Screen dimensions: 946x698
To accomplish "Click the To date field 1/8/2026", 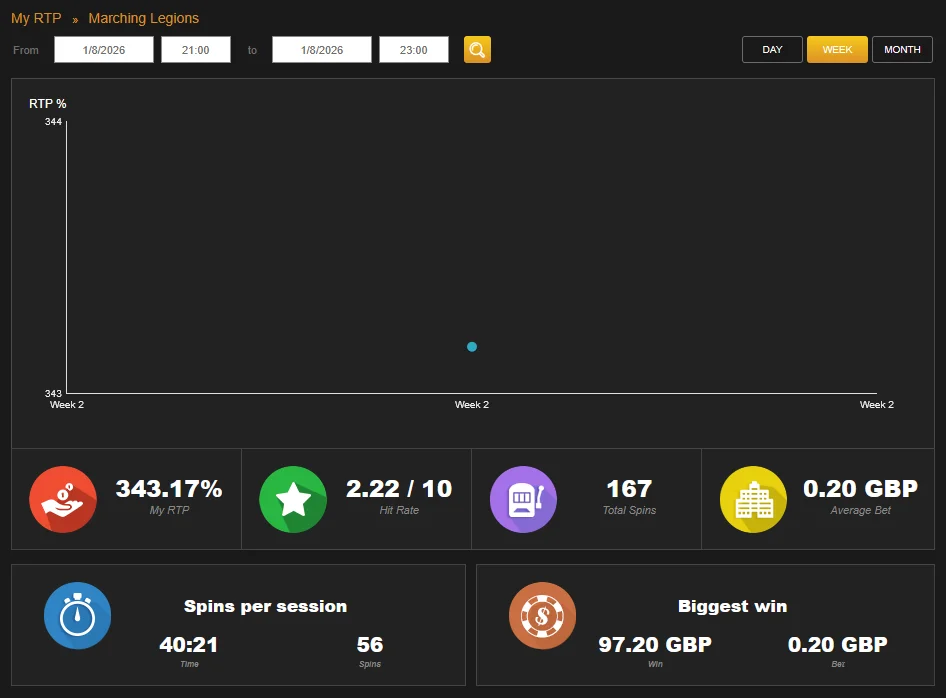I will (322, 49).
